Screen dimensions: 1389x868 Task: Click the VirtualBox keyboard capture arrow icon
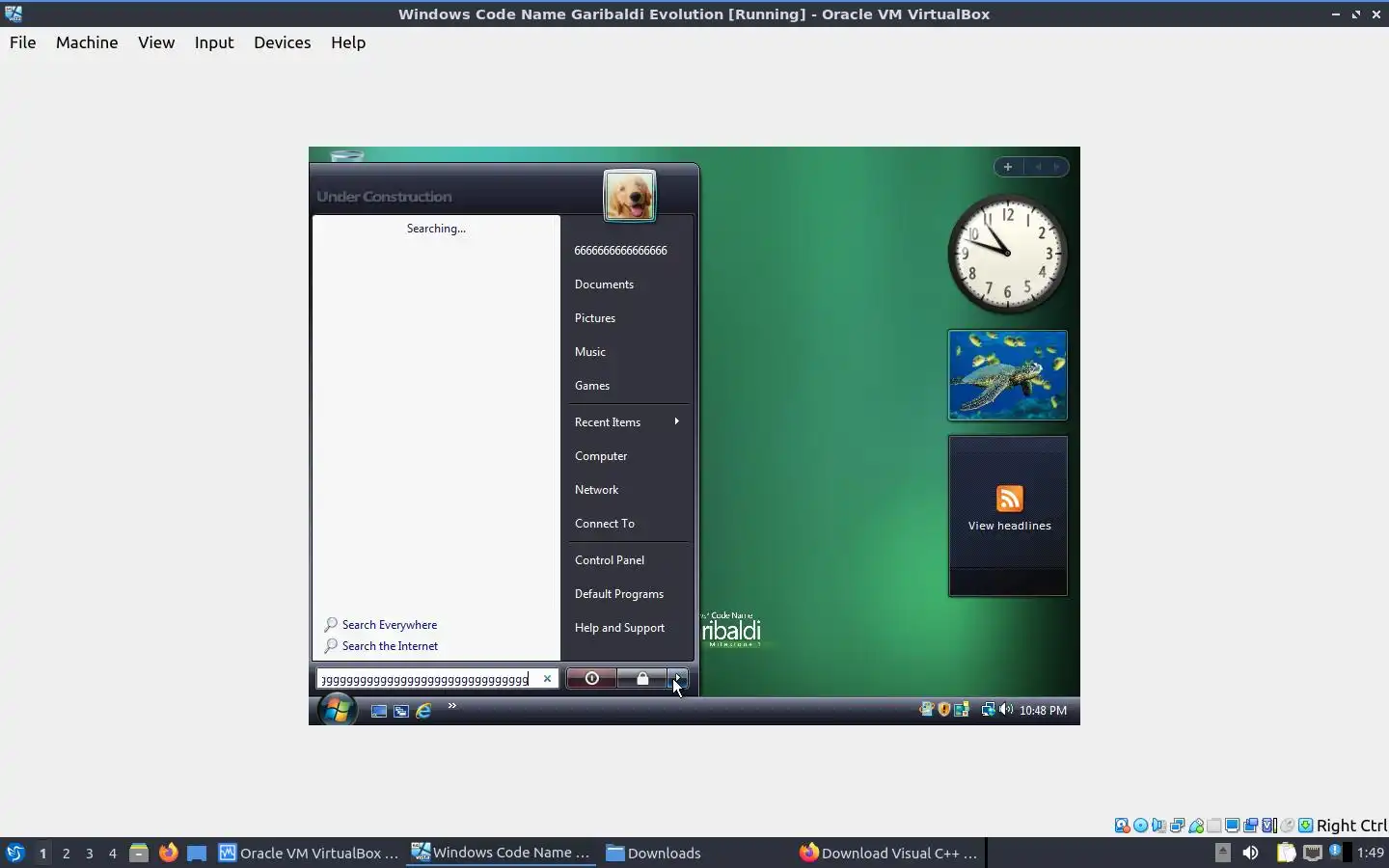pyautogui.click(x=1305, y=826)
